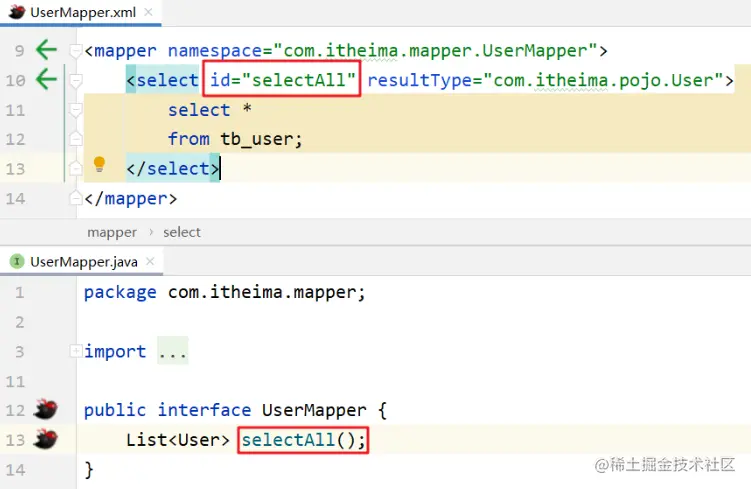
Task: Click the 'from tb_user;' SQL text
Action: [235, 139]
